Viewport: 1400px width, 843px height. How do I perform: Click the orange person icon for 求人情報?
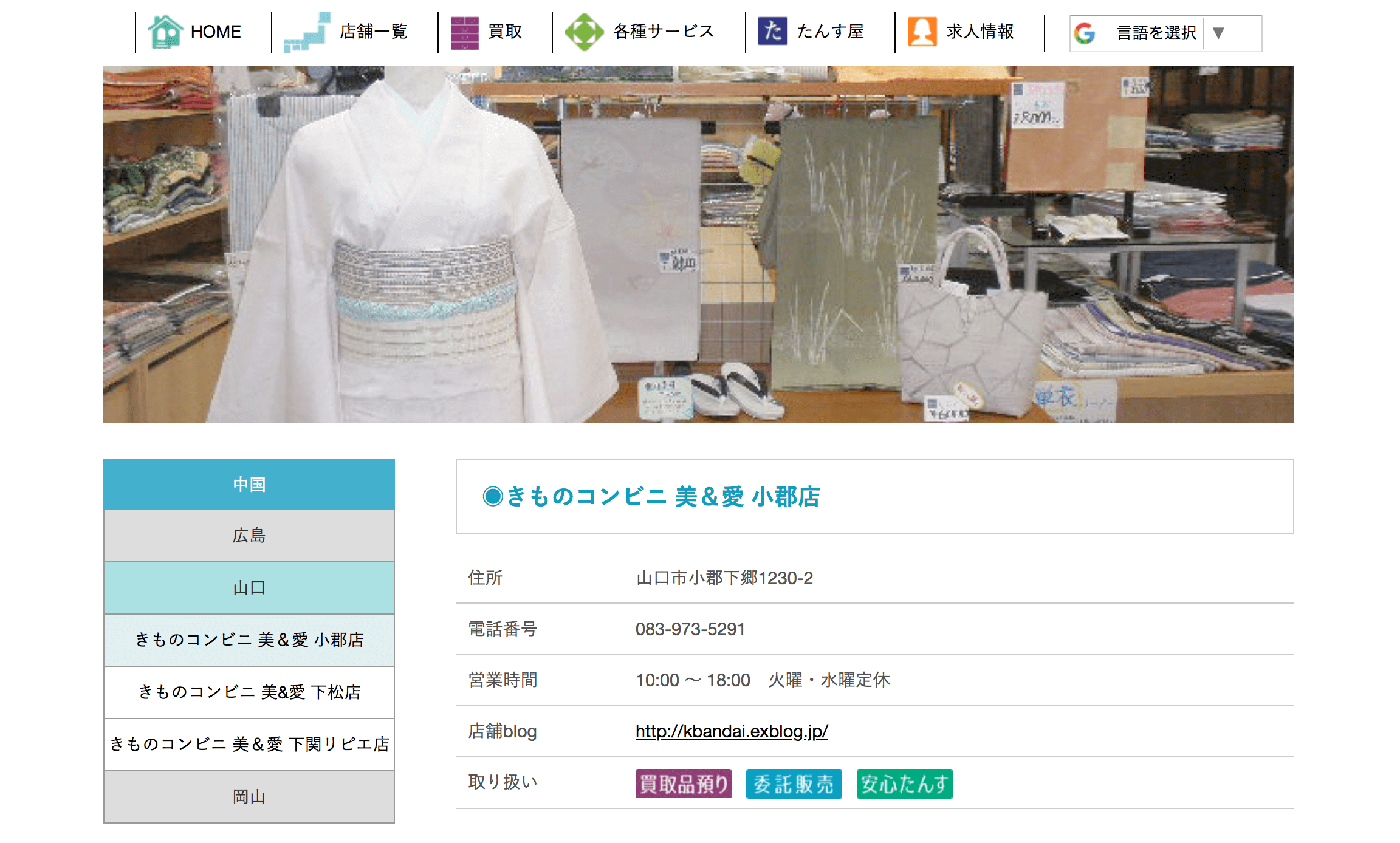pos(922,32)
